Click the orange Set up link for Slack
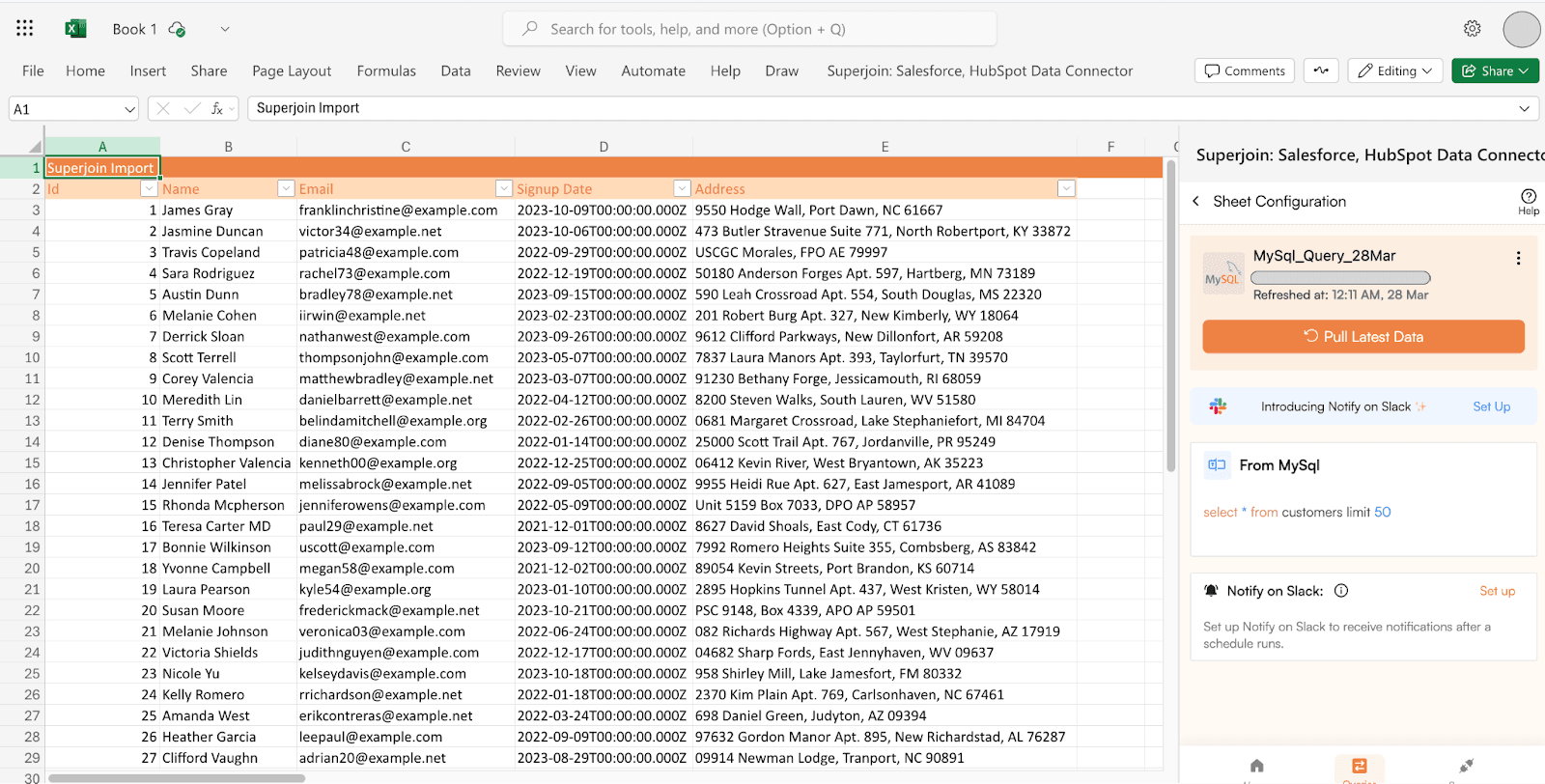This screenshot has height=784, width=1545. pyautogui.click(x=1497, y=591)
